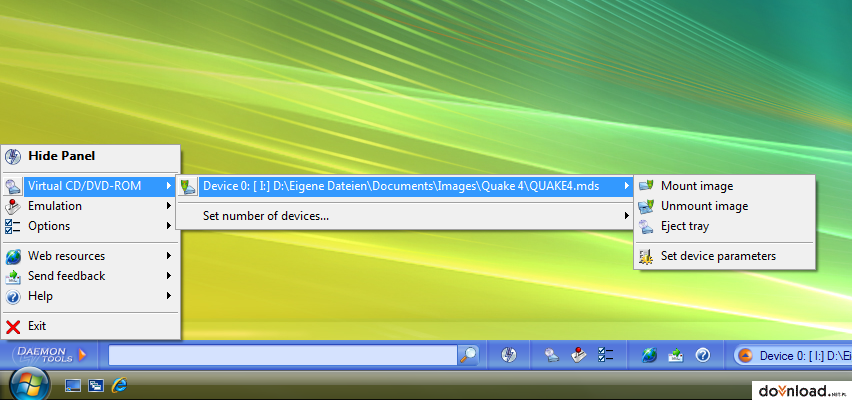Click the Virtual CD/DVD-ROM drive icon in menu
The image size is (852, 400).
click(x=12, y=186)
